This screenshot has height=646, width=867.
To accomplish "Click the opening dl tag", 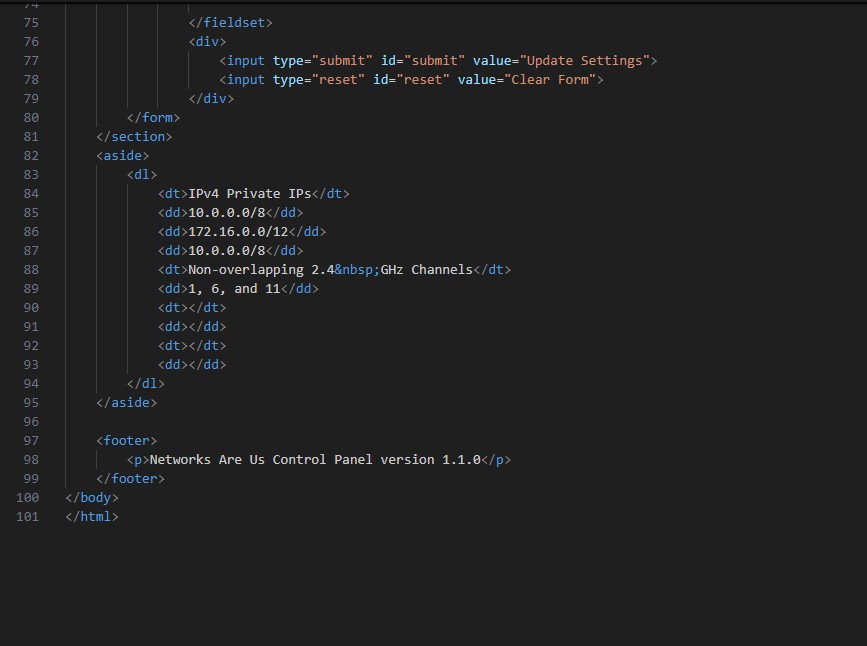I will pos(142,175).
